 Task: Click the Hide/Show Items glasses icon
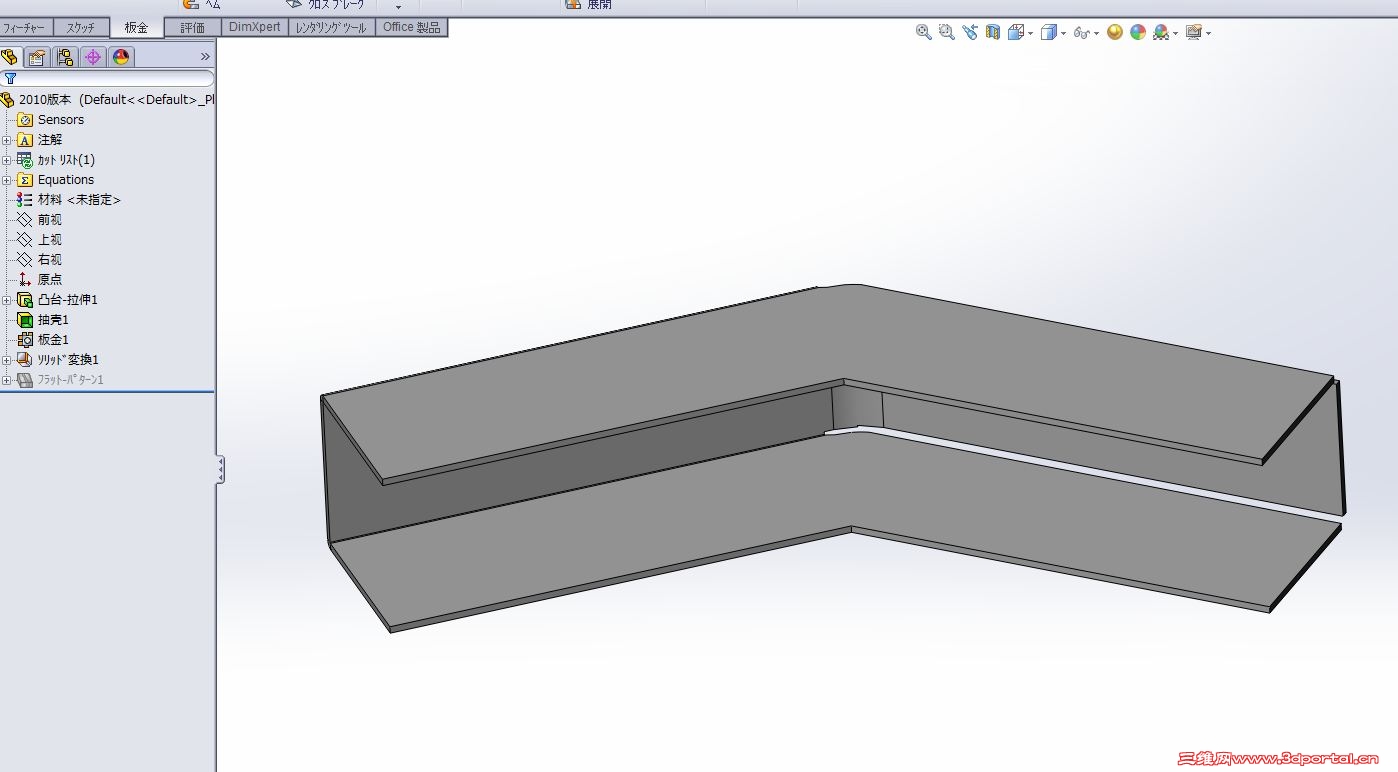click(1081, 33)
